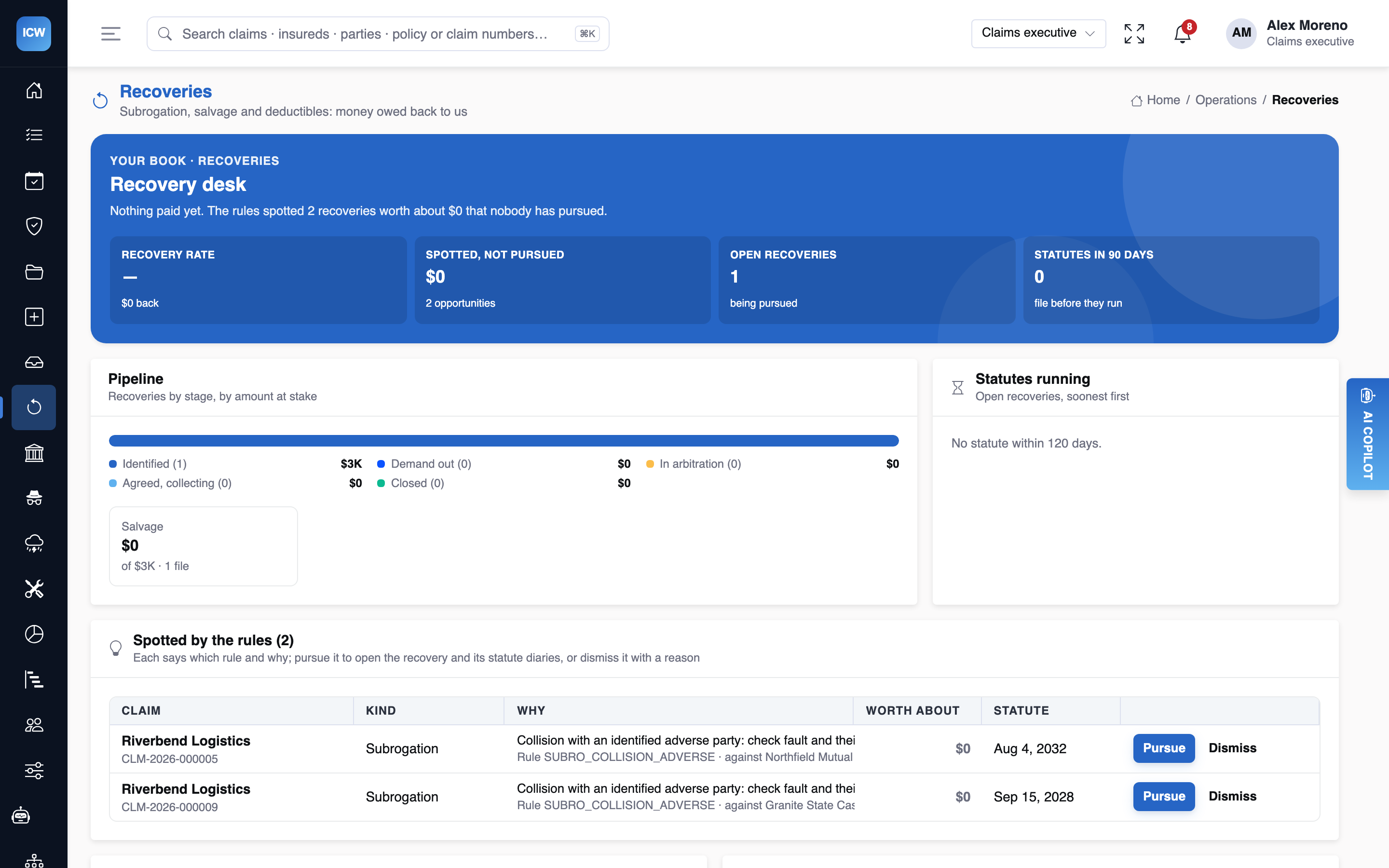The height and width of the screenshot is (868, 1389).
Task: Open the gantt bars sidebar icon
Action: [34, 679]
